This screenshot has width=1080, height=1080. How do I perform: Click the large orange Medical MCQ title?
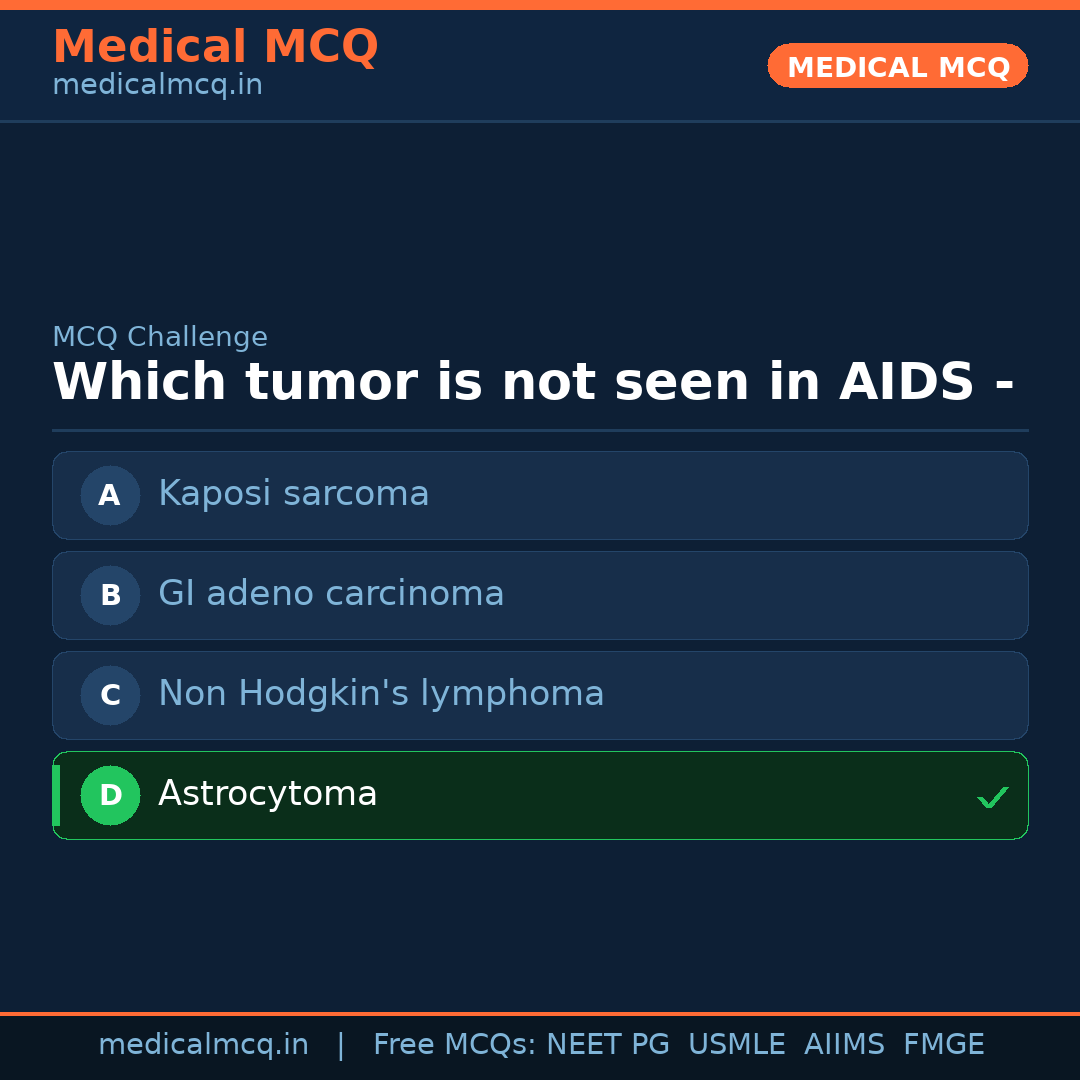click(x=215, y=47)
